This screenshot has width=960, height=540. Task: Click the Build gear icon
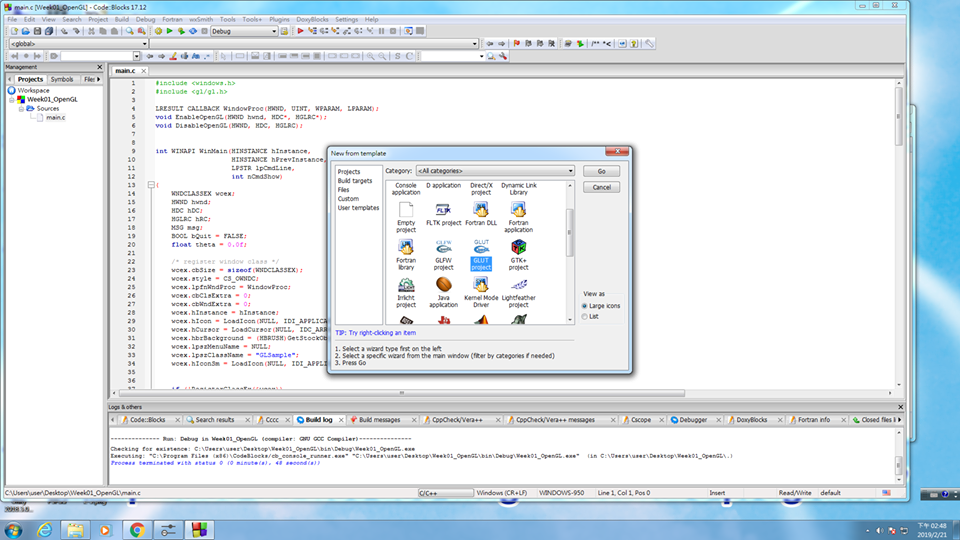(158, 31)
